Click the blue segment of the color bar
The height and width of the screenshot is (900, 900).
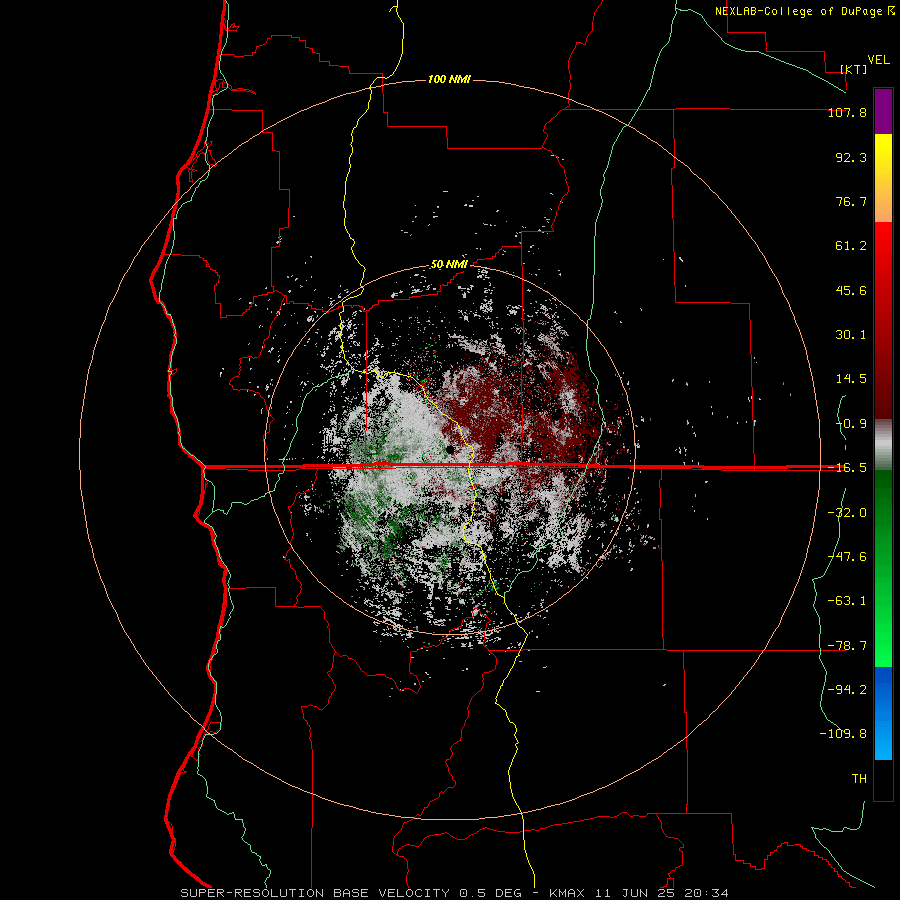(883, 713)
